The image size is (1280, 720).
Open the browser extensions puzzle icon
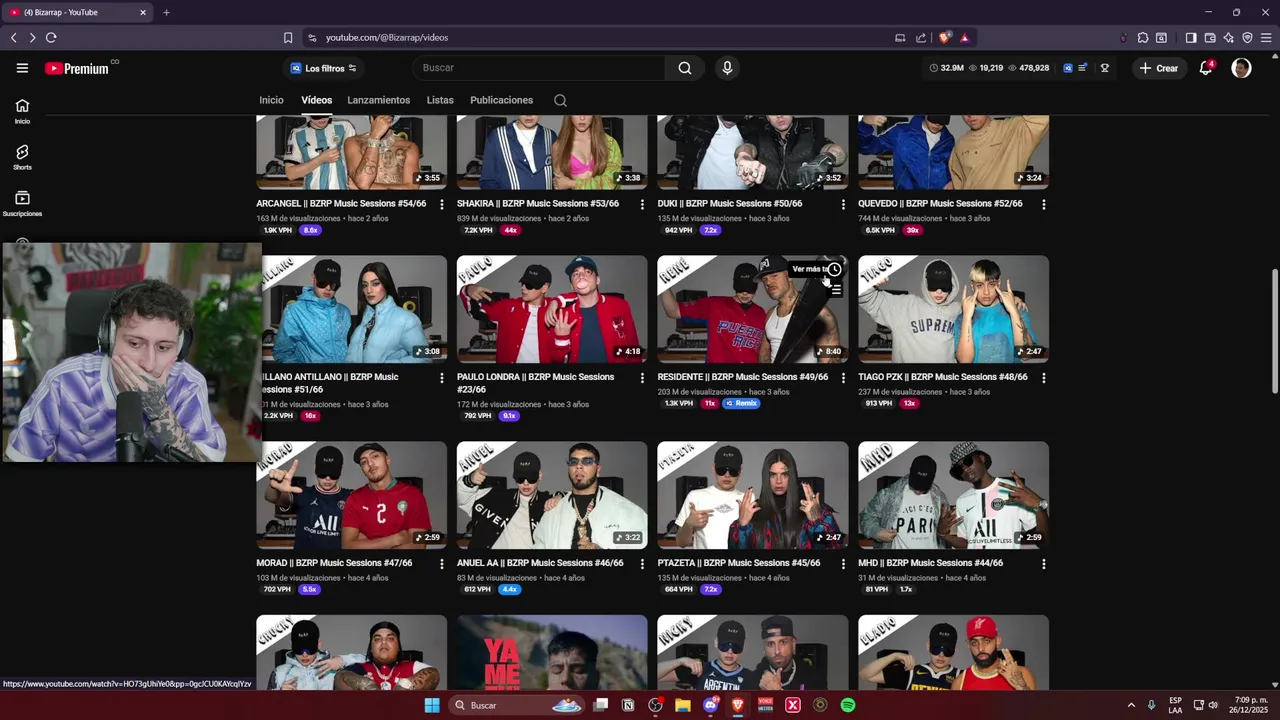(1143, 38)
